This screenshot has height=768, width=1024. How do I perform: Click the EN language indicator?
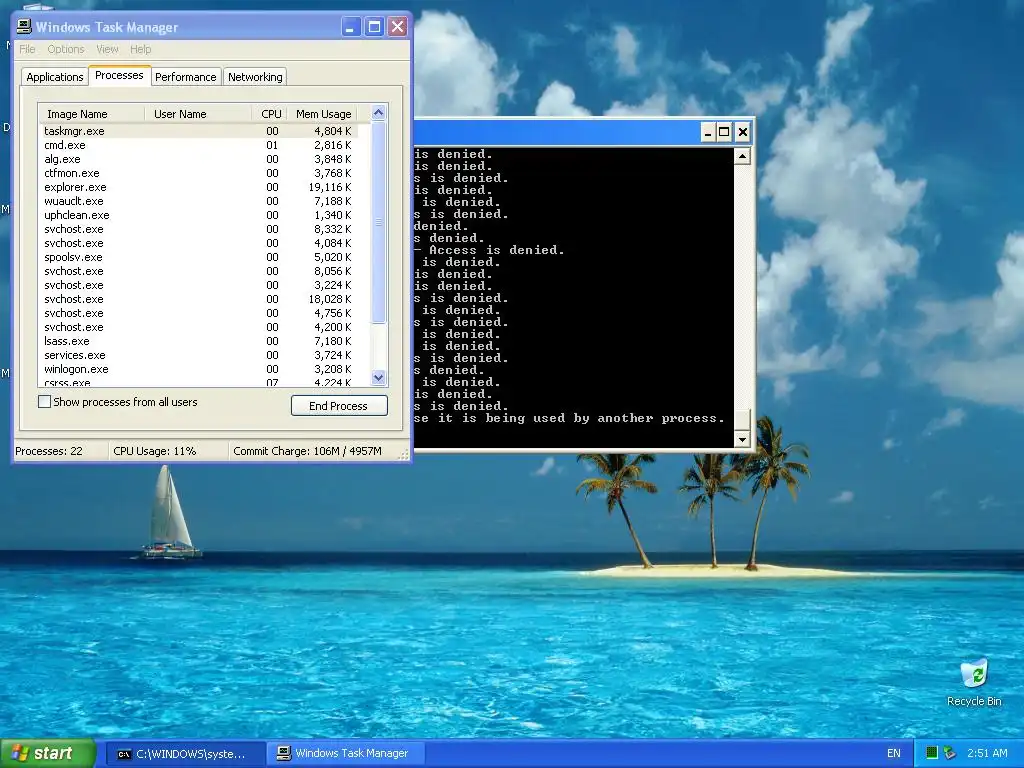click(893, 753)
